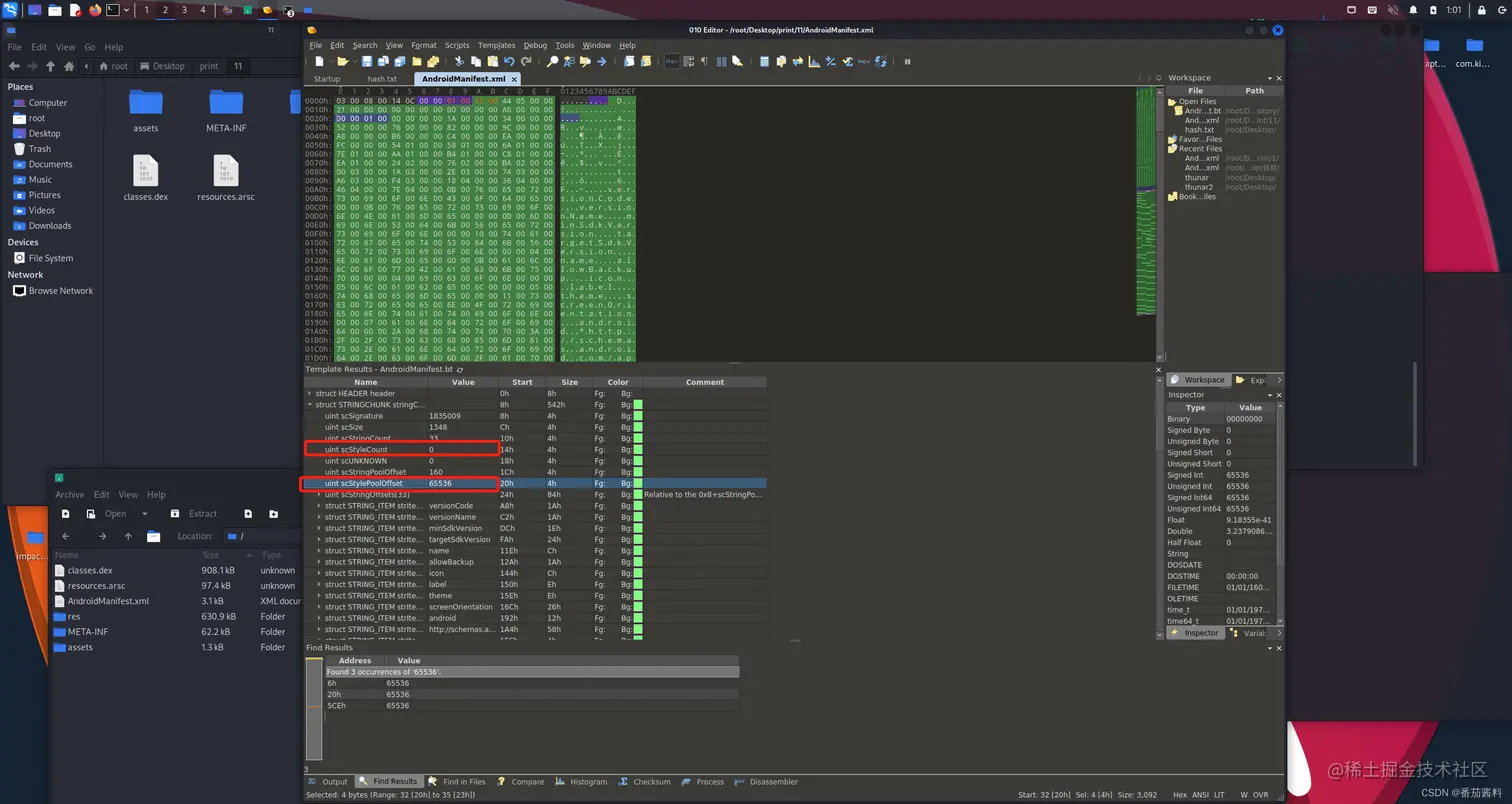
Task: Open the Find in Files bottom tab
Action: click(458, 782)
